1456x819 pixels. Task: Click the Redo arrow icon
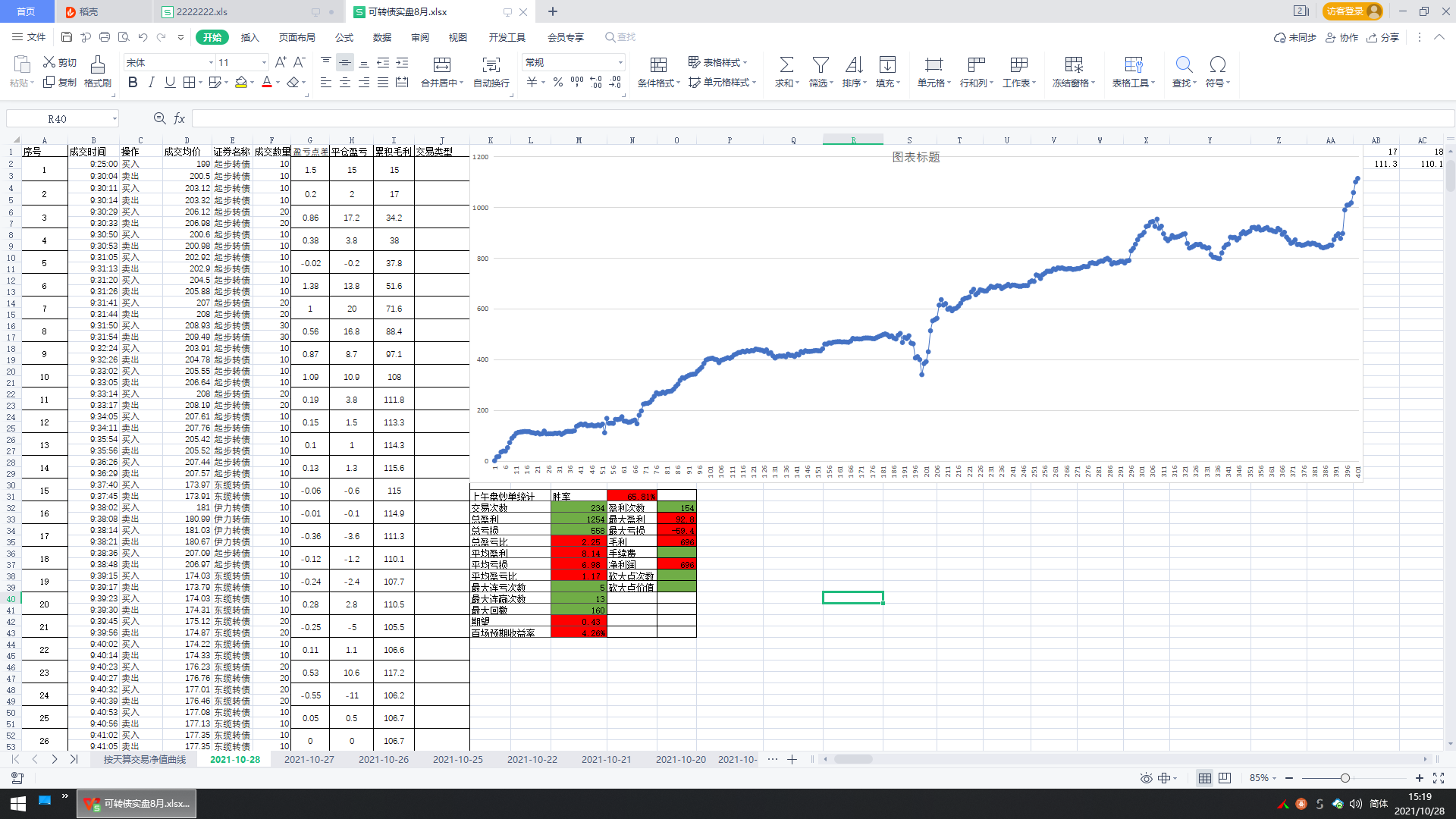(162, 37)
